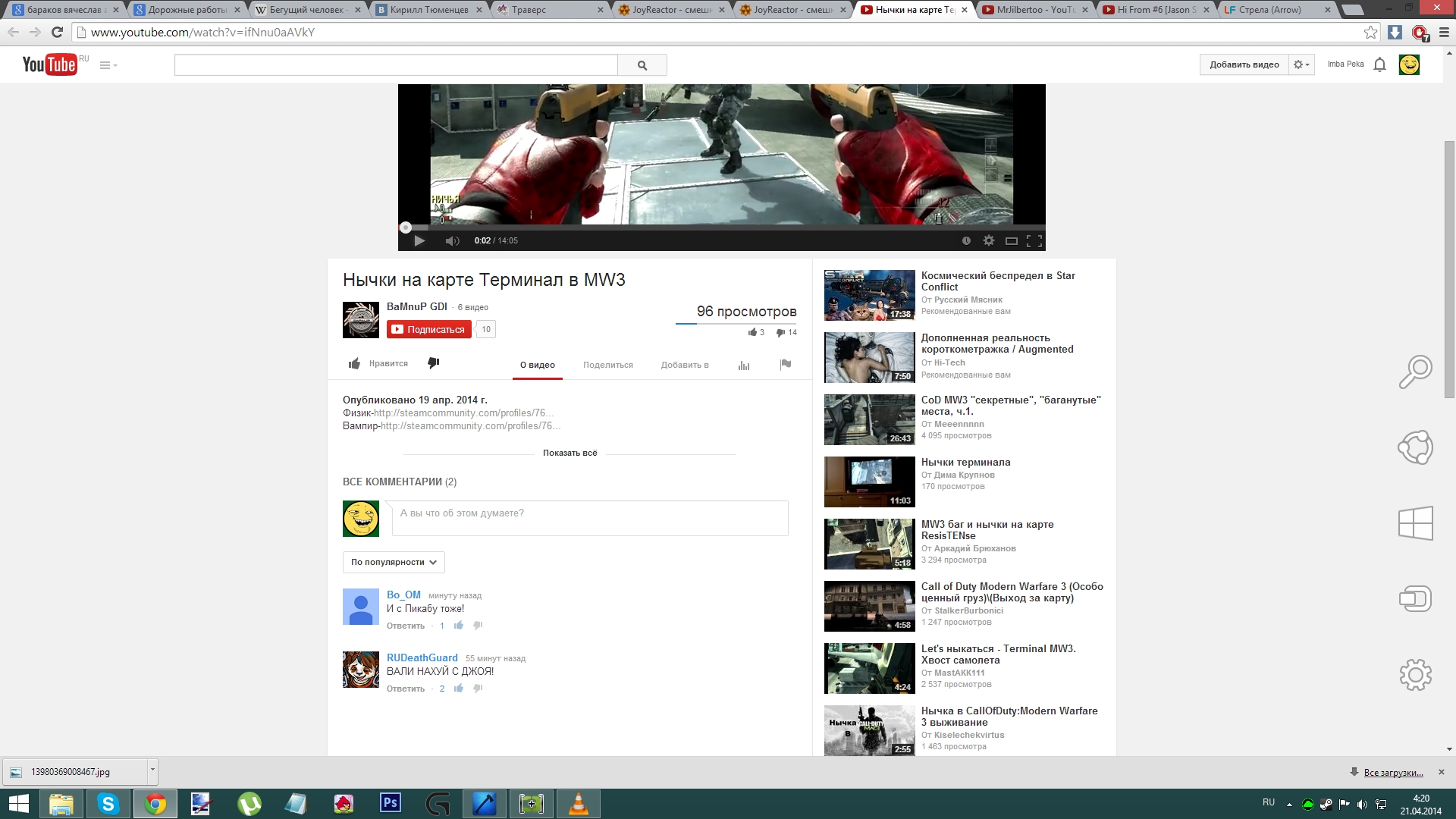Open commenter Bo_OM profile link

tap(403, 595)
